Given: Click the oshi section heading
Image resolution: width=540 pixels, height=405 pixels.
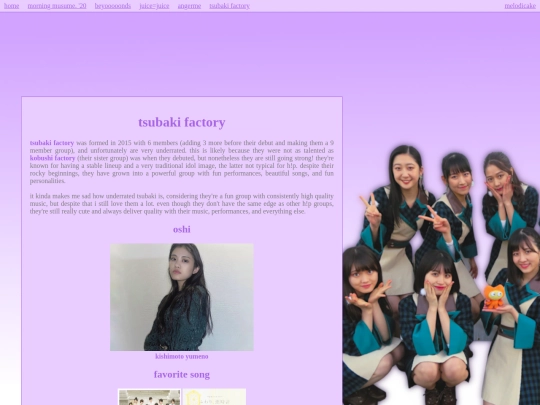Looking at the screenshot, I should pos(182,229).
